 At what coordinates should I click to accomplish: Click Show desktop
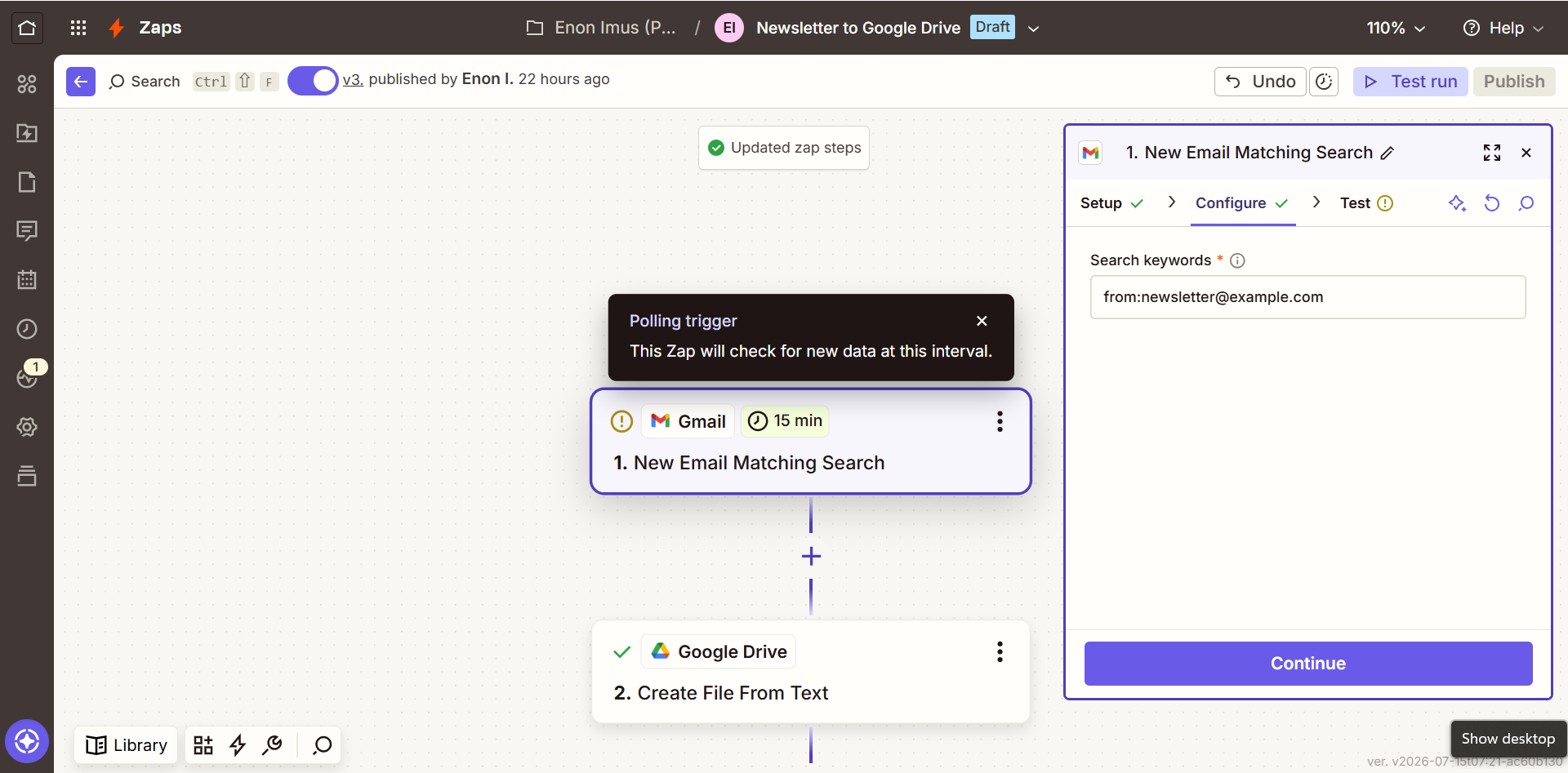(1508, 739)
